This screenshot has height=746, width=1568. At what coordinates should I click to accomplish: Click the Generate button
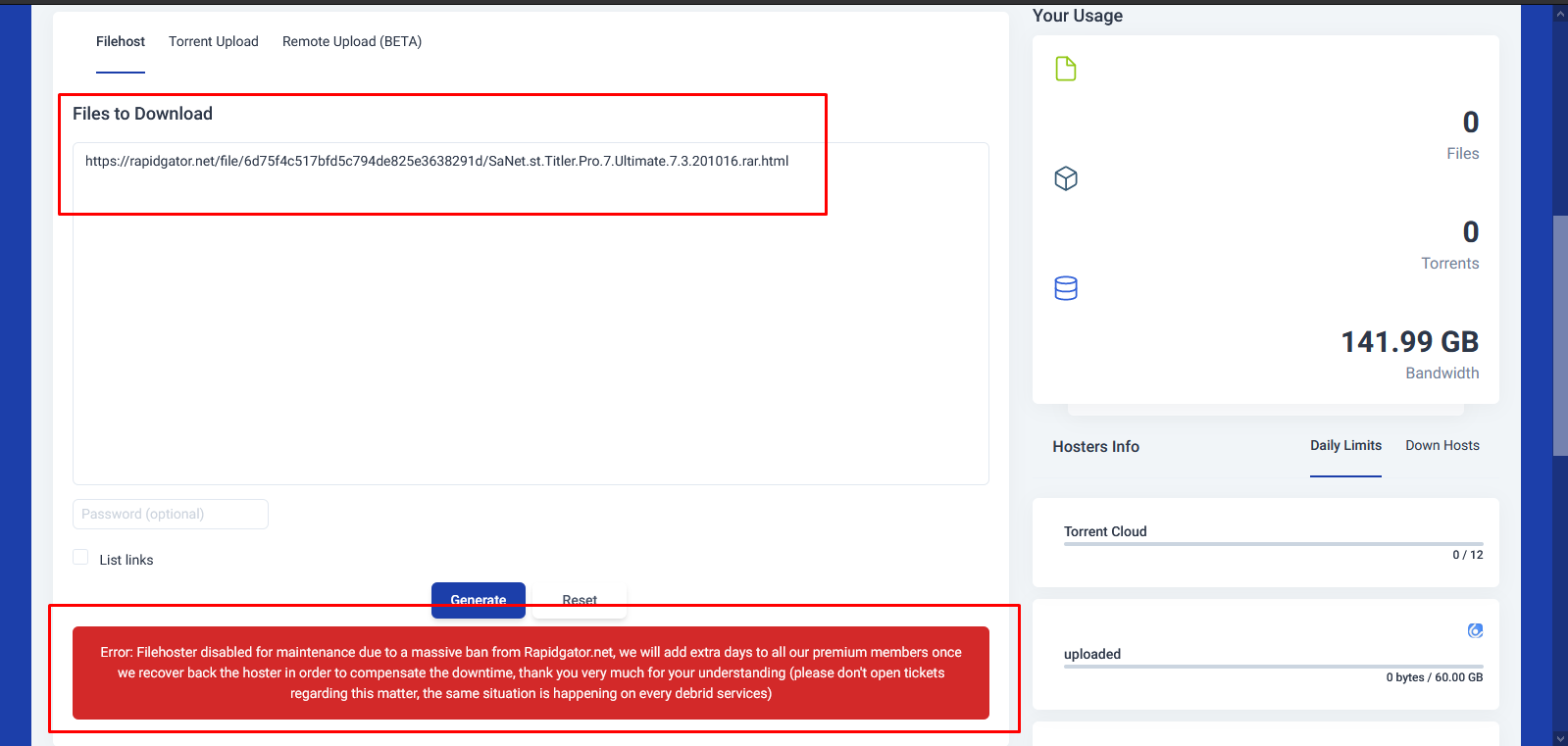(479, 600)
